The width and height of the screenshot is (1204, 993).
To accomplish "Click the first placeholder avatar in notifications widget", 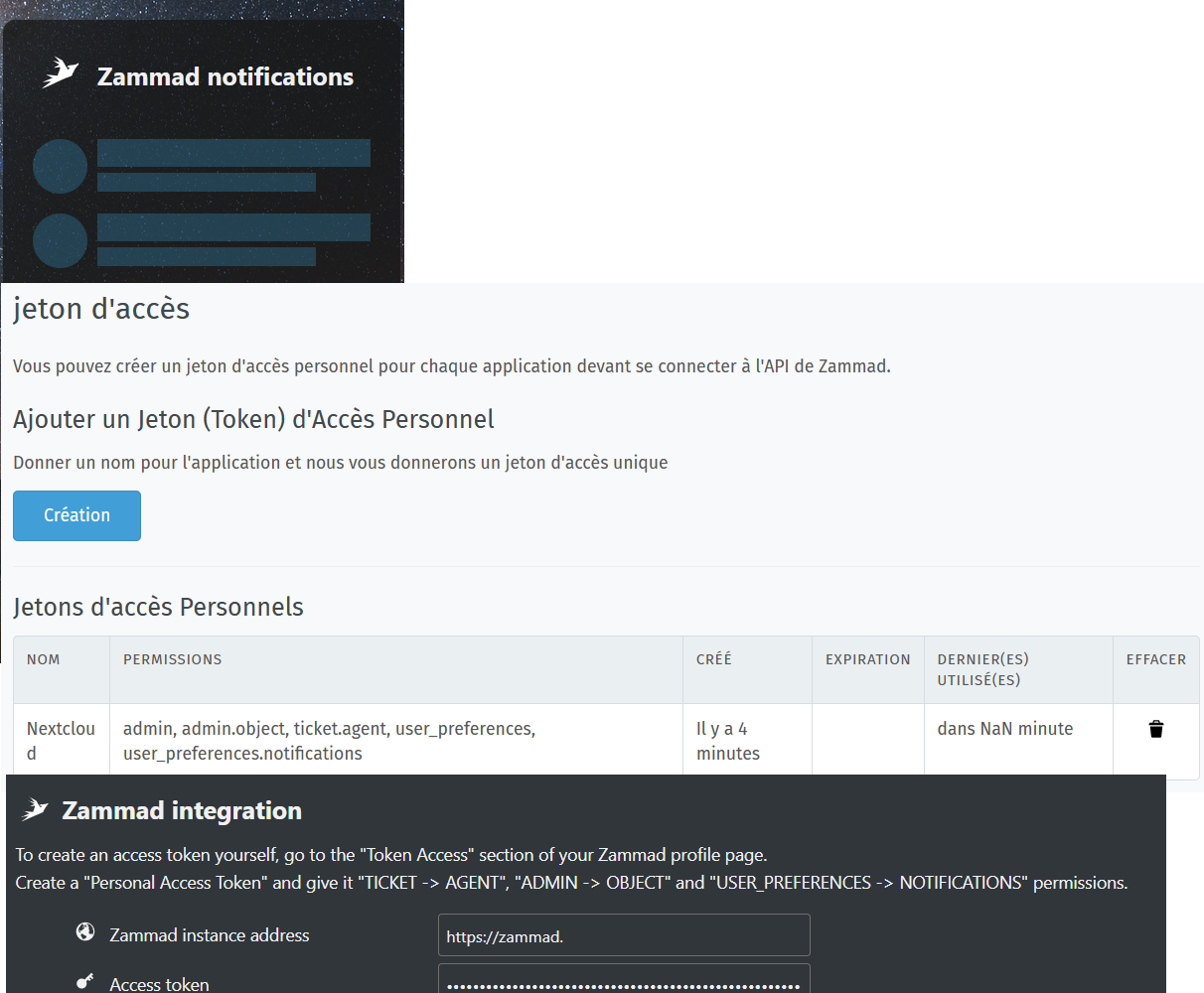I will coord(61,166).
